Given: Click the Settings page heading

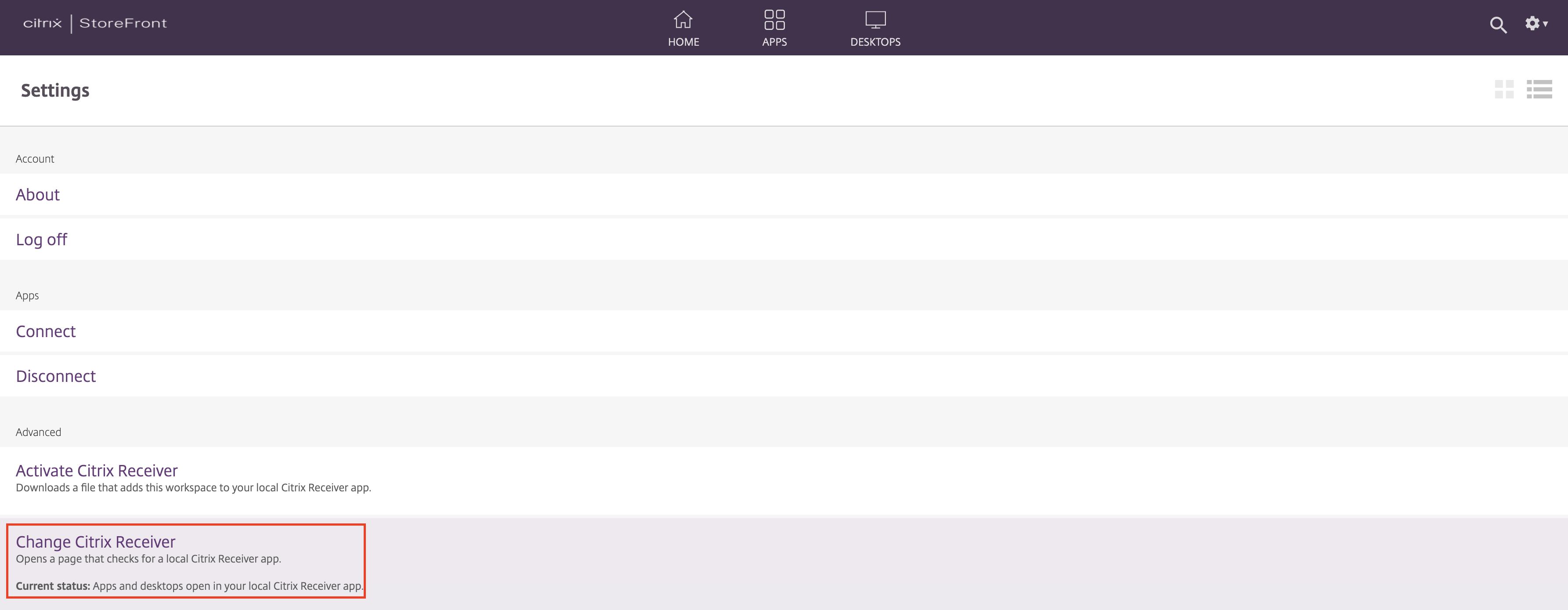Looking at the screenshot, I should tap(55, 91).
